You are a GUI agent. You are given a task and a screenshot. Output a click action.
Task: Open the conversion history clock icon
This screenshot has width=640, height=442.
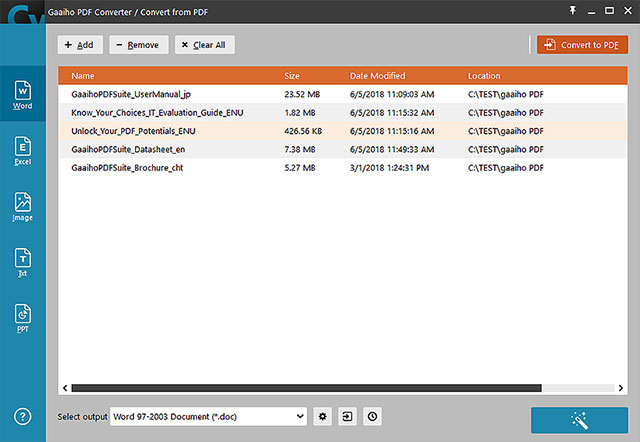tap(372, 416)
